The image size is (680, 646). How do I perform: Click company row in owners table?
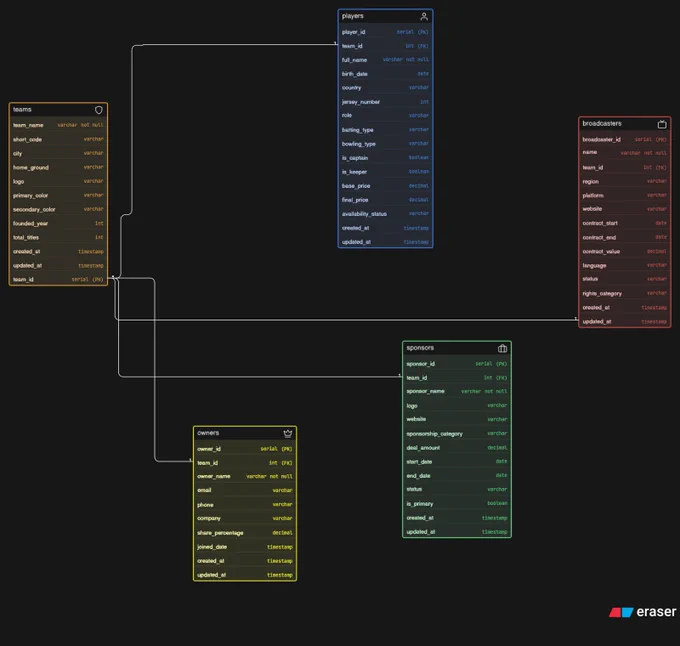point(245,518)
